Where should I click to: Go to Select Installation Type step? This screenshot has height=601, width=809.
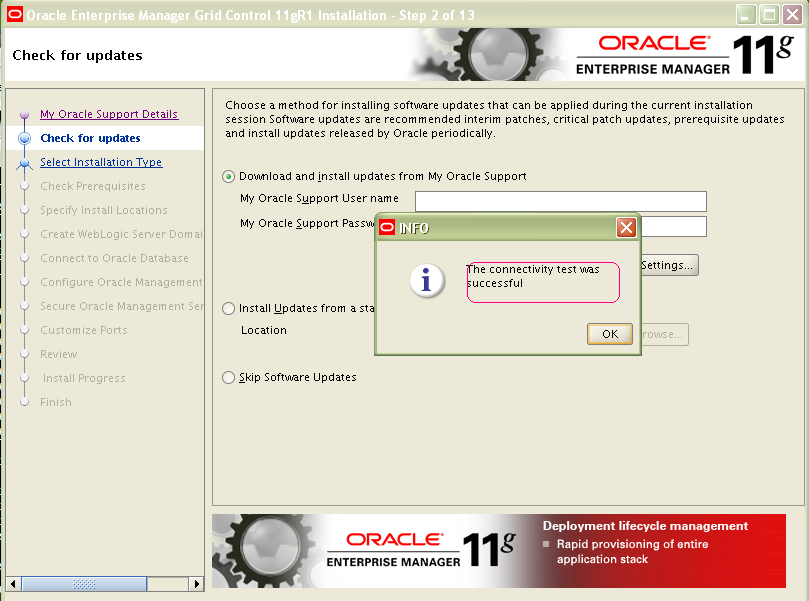100,162
